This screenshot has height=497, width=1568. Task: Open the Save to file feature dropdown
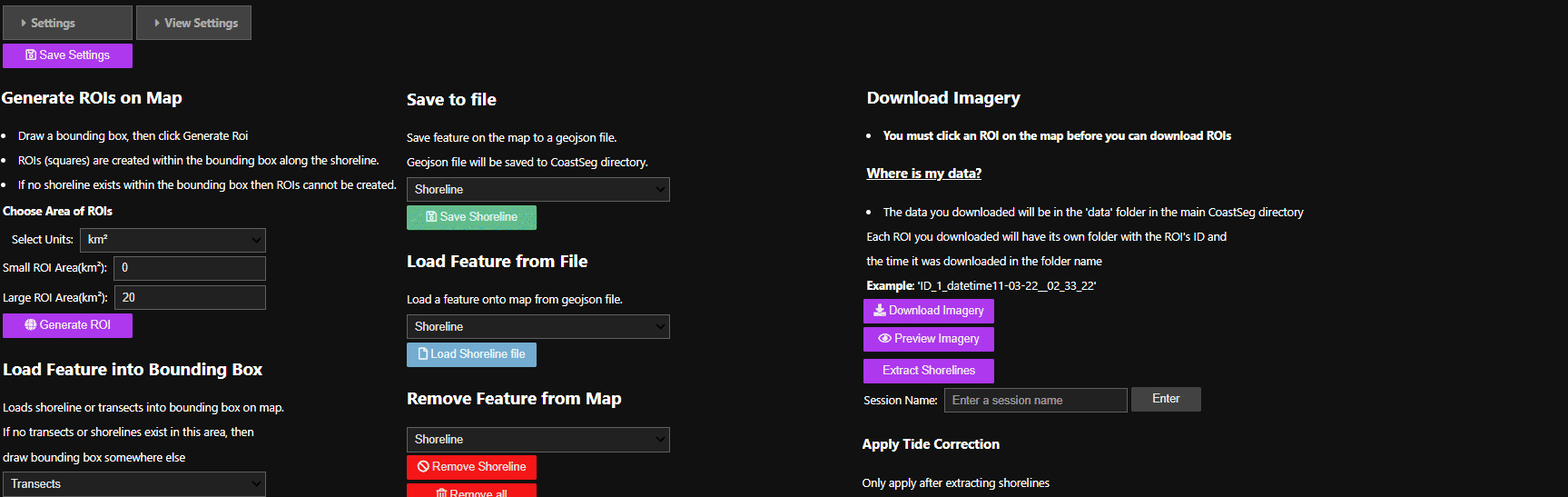(537, 189)
